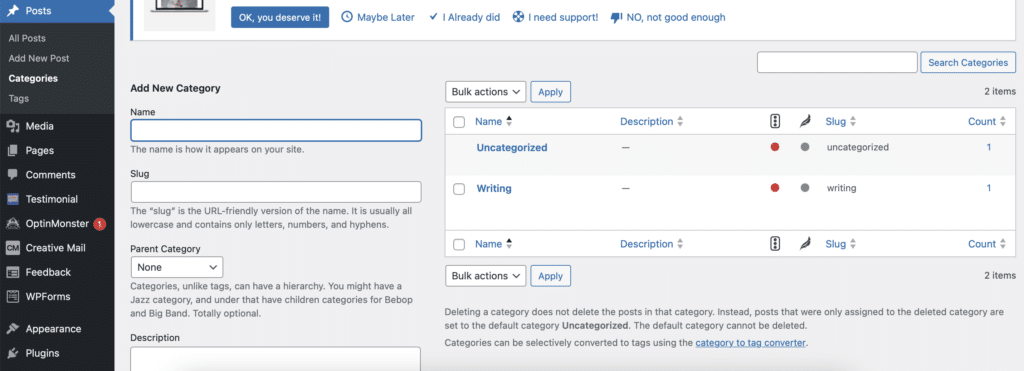
Task: Click the WPForms sidebar icon
Action: pos(12,297)
